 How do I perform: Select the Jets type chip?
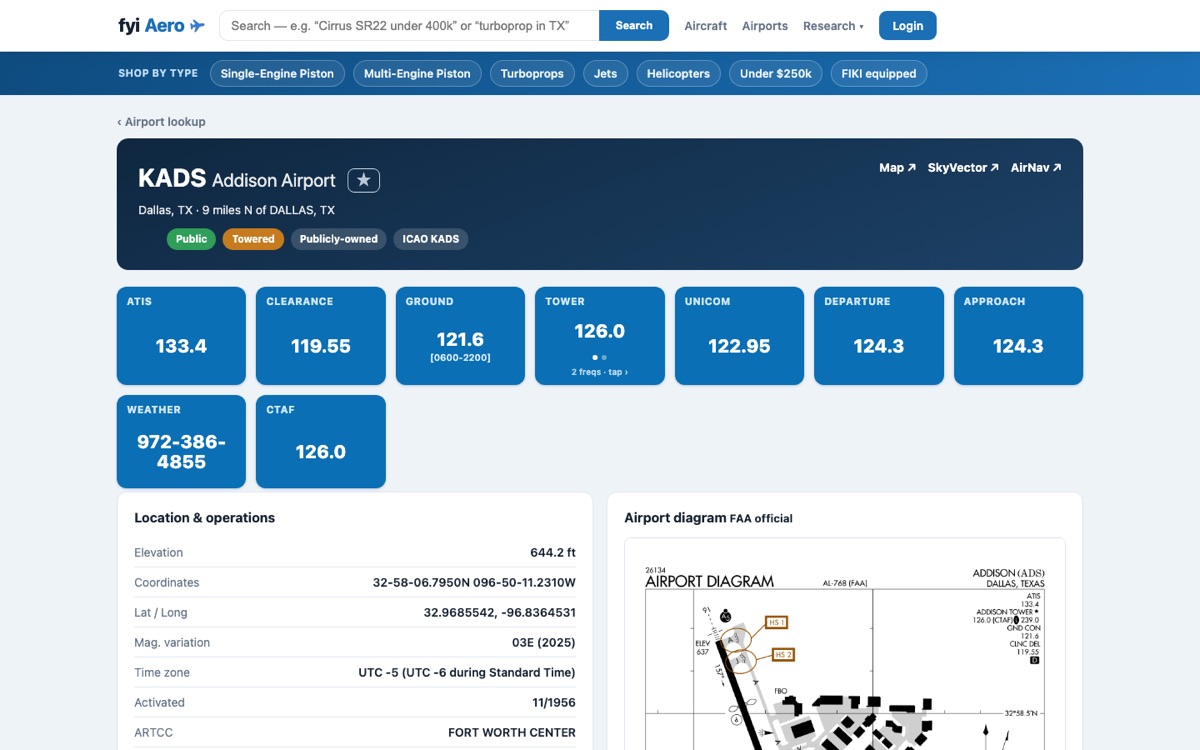coord(606,73)
